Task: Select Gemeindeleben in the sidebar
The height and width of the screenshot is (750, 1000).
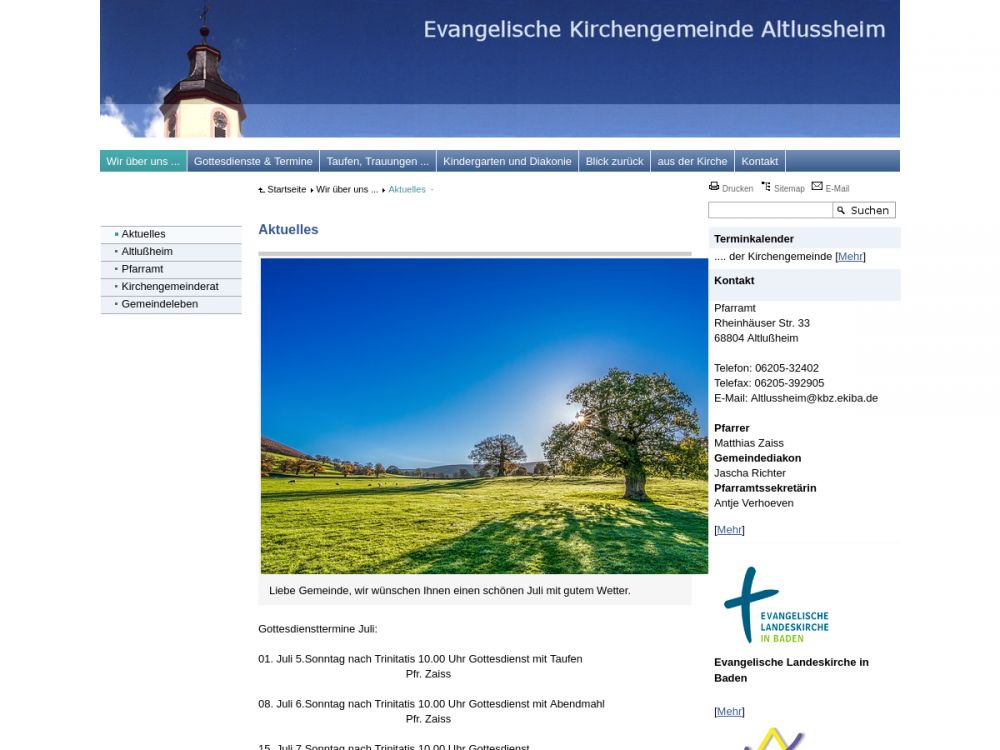Action: (x=160, y=304)
